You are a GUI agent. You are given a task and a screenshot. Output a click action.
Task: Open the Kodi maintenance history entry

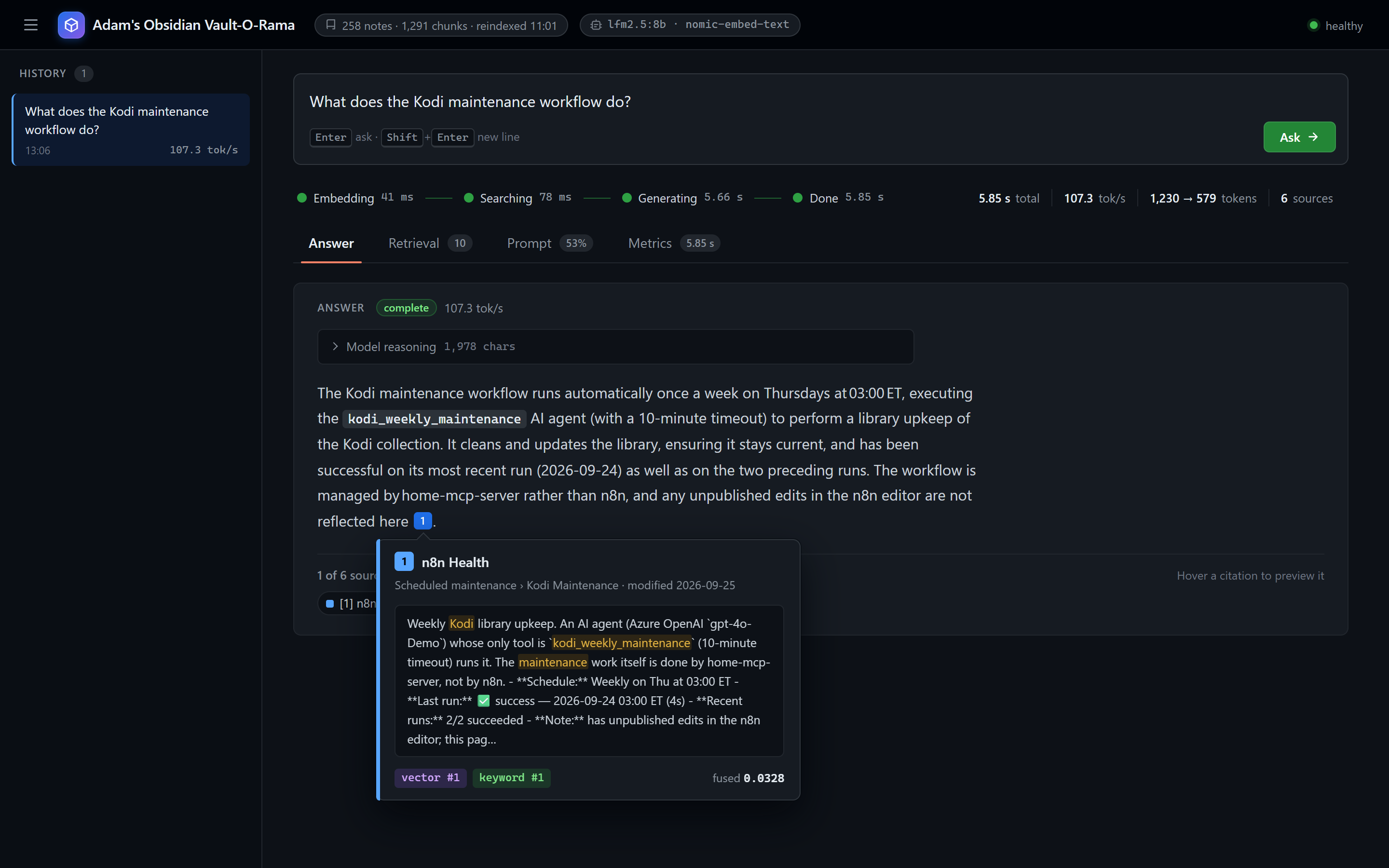(x=131, y=130)
